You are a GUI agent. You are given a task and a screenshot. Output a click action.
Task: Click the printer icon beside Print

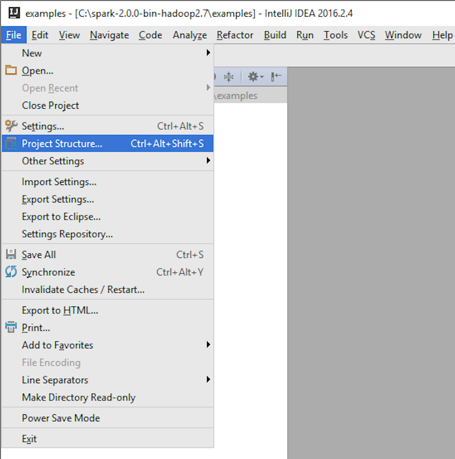[11, 327]
